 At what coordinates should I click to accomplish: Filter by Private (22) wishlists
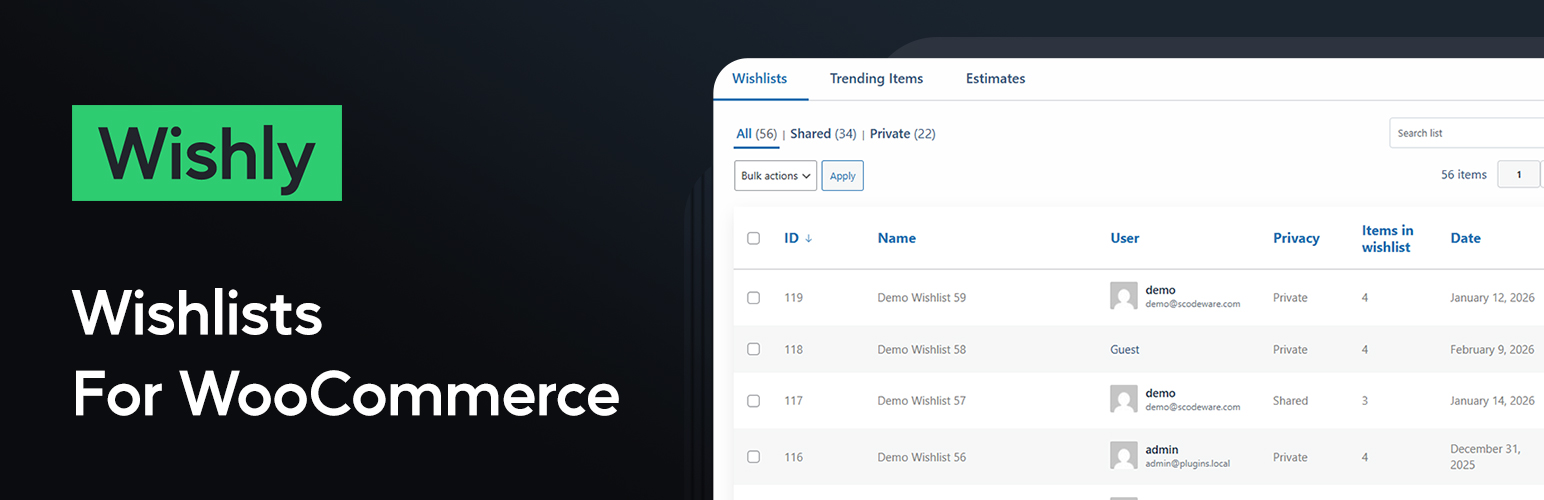click(903, 134)
